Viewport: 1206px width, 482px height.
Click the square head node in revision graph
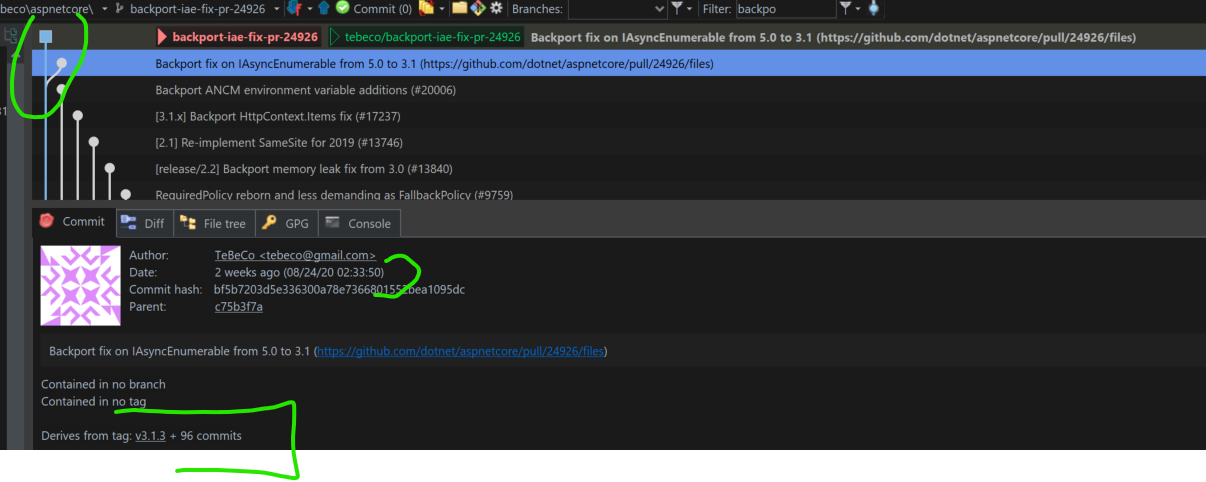click(x=46, y=37)
